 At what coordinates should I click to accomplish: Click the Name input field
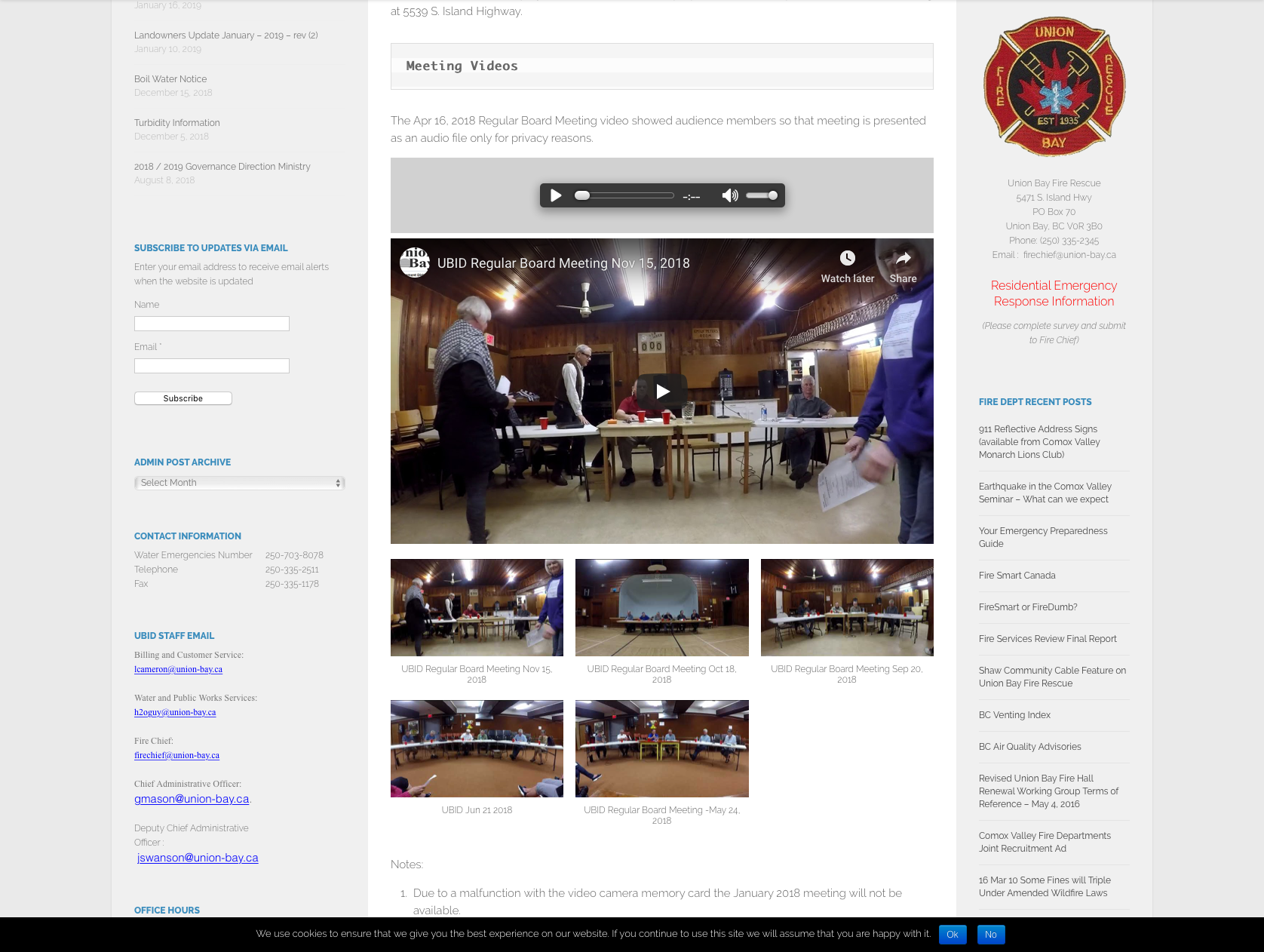pyautogui.click(x=212, y=324)
